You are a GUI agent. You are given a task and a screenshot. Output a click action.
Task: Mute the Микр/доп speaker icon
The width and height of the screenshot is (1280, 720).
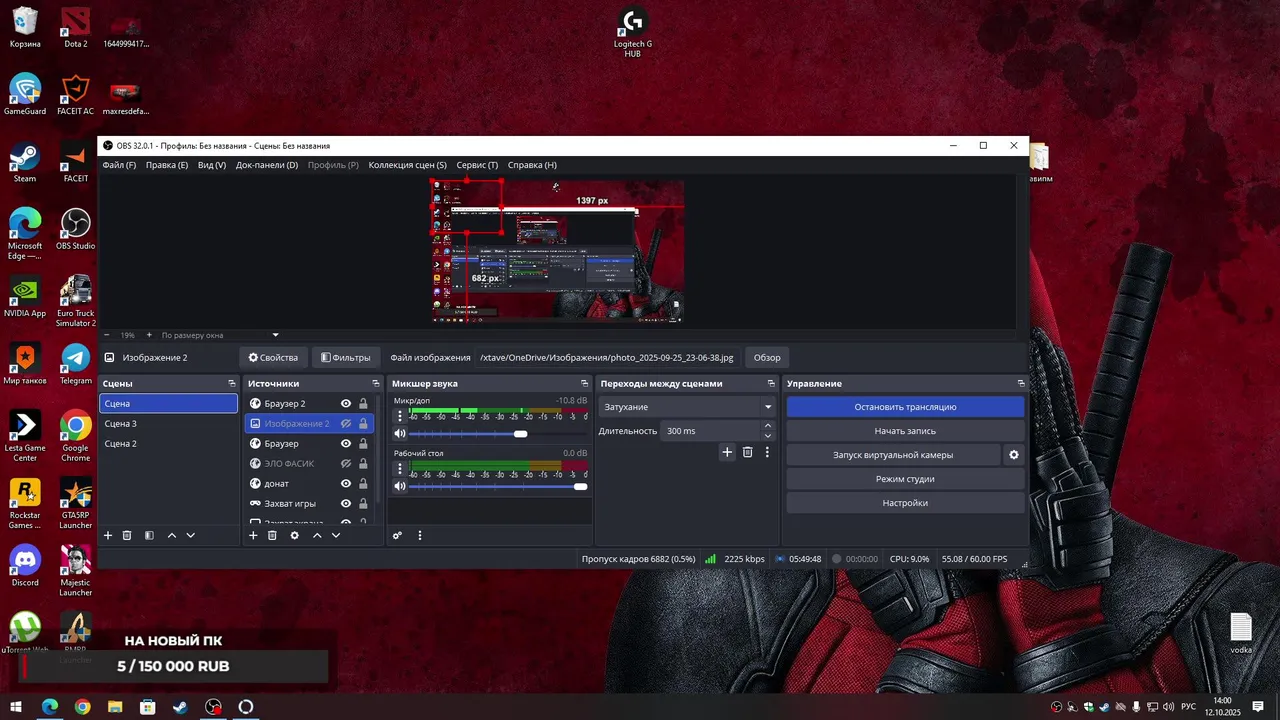(400, 433)
